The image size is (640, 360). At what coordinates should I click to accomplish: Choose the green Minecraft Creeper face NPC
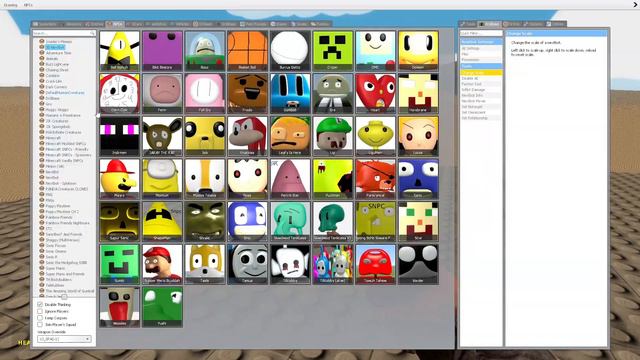333,51
